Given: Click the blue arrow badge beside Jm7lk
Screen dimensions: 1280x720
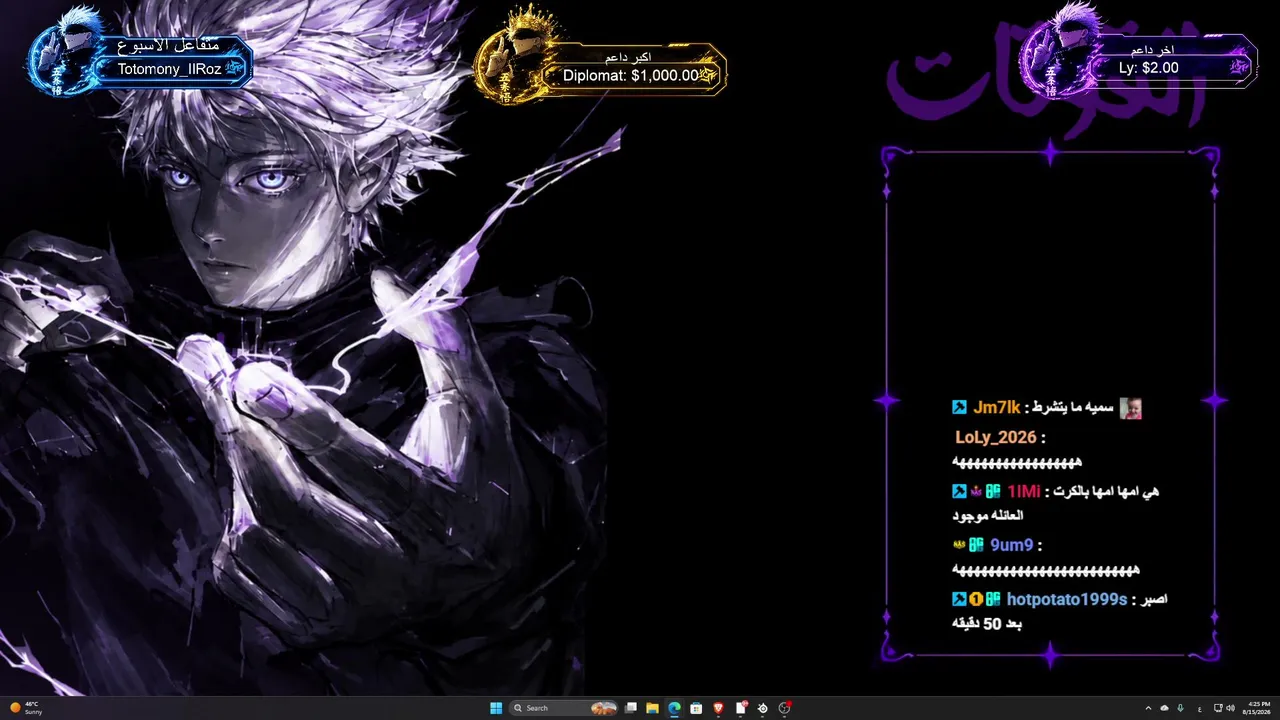Looking at the screenshot, I should tap(959, 407).
